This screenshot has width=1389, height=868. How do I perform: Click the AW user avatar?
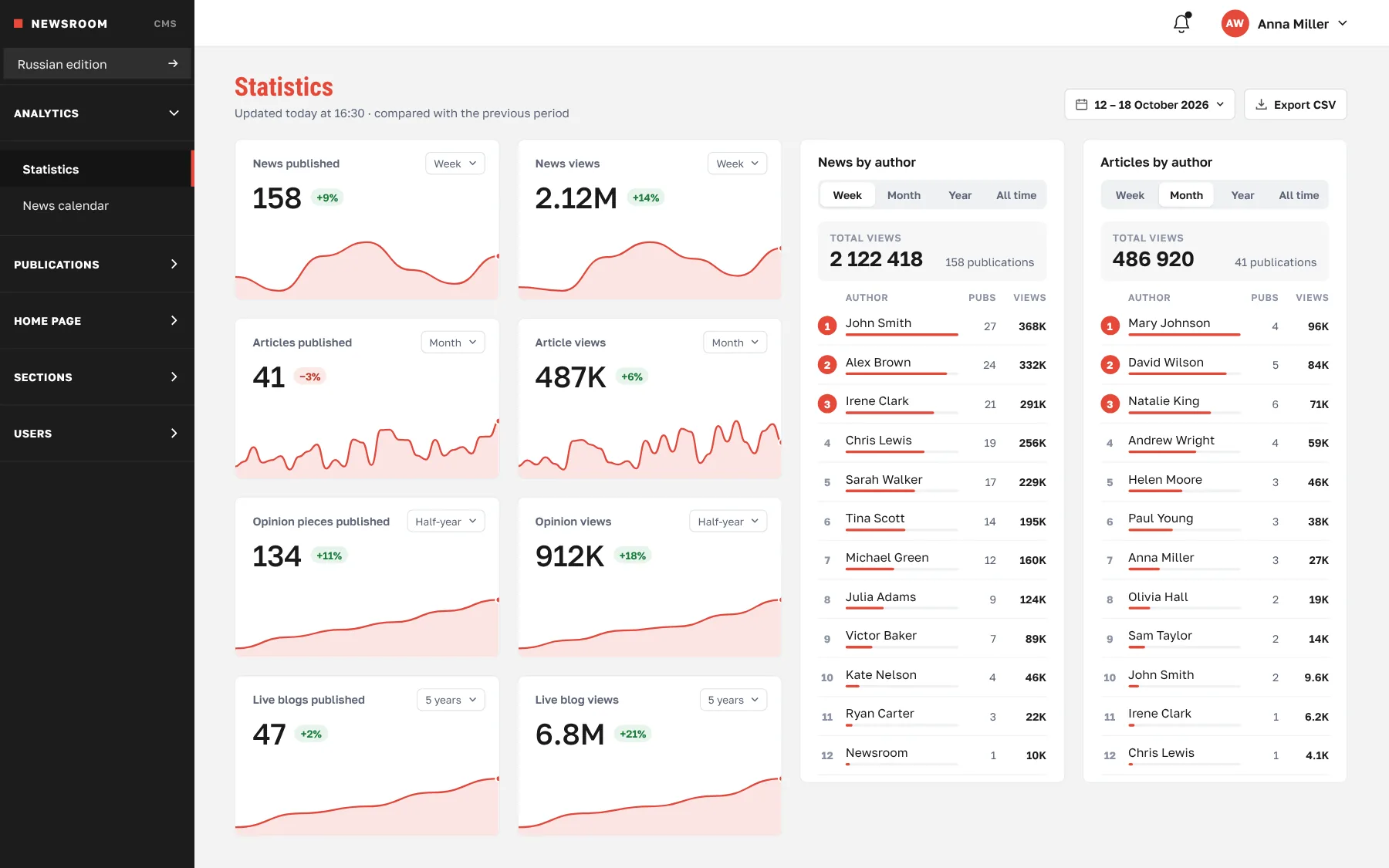[1235, 23]
